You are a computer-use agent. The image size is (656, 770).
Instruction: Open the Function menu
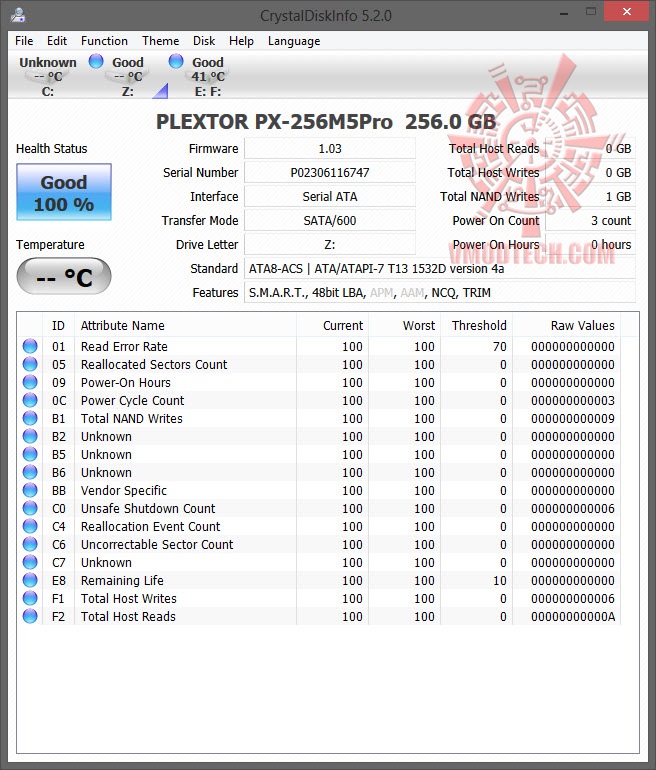click(104, 41)
